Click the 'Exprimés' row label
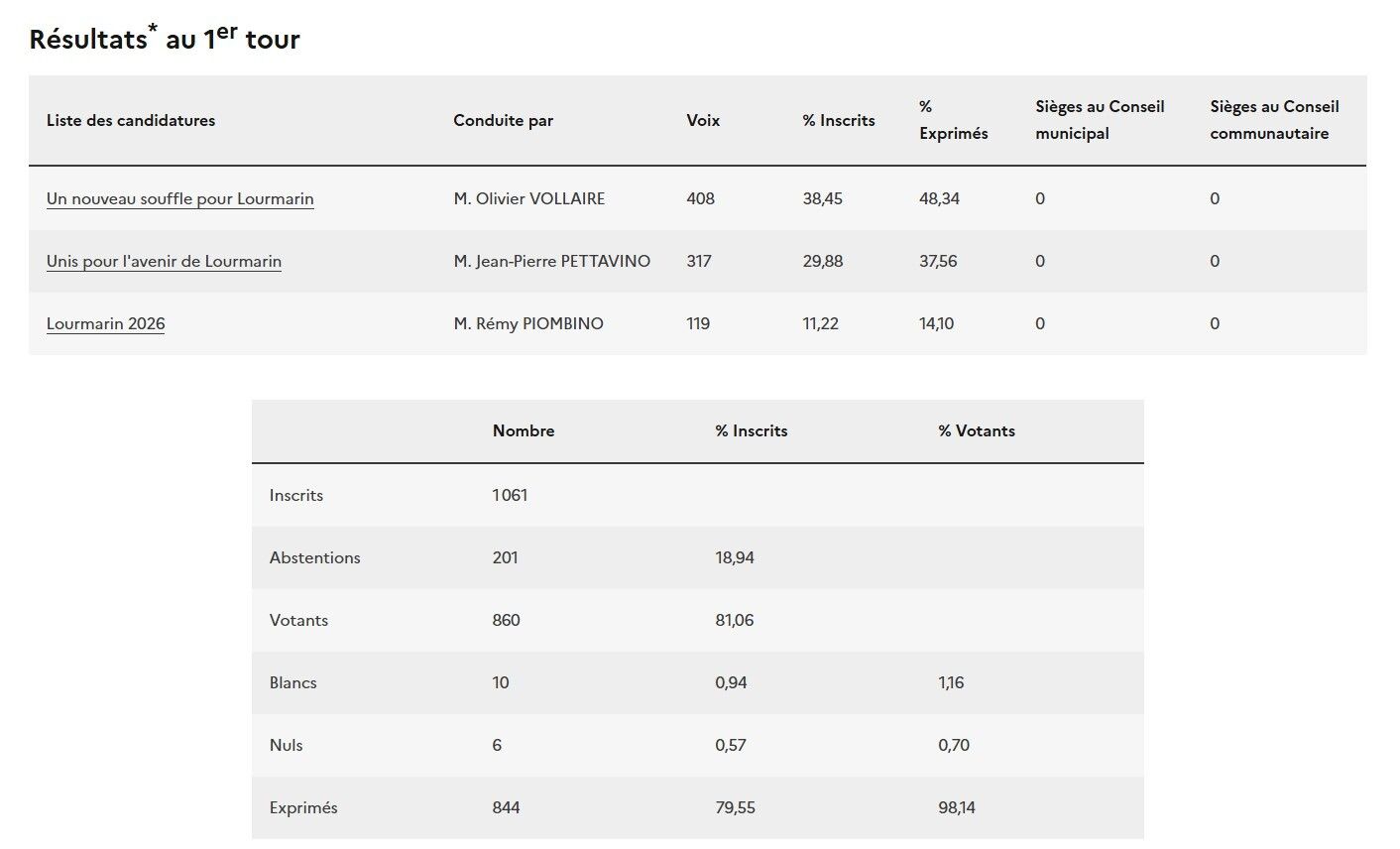Image resolution: width=1400 pixels, height=849 pixels. pos(303,807)
